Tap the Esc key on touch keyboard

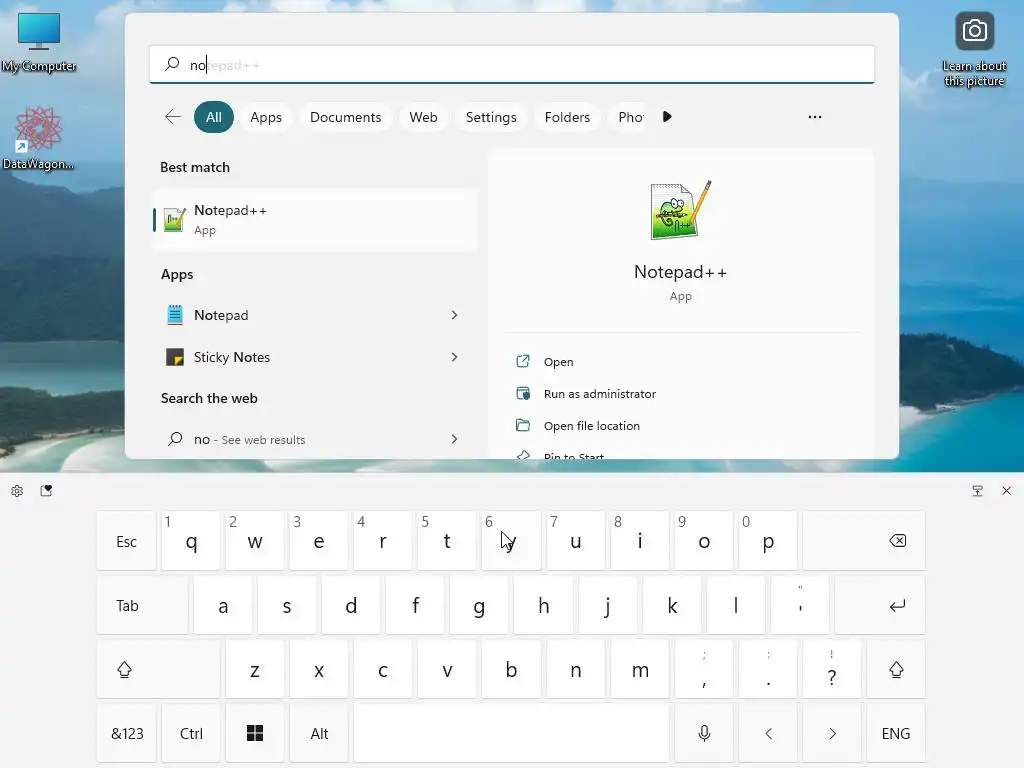click(126, 541)
